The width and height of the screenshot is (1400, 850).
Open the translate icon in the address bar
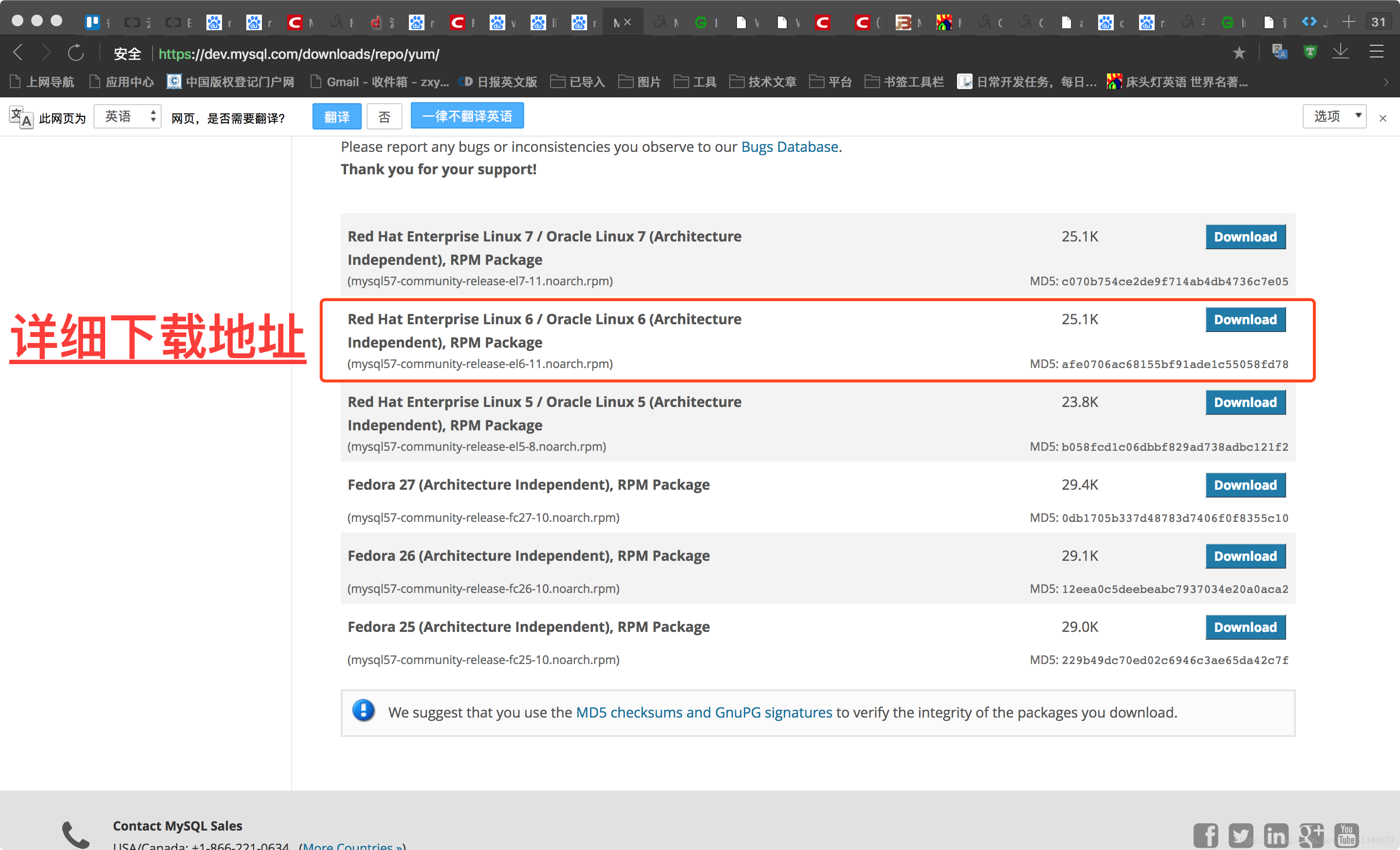point(1279,52)
